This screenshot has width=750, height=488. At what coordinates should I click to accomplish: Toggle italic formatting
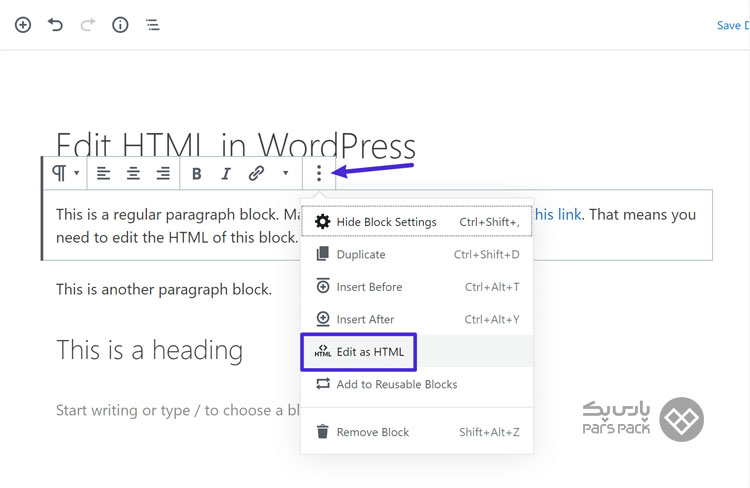click(226, 174)
